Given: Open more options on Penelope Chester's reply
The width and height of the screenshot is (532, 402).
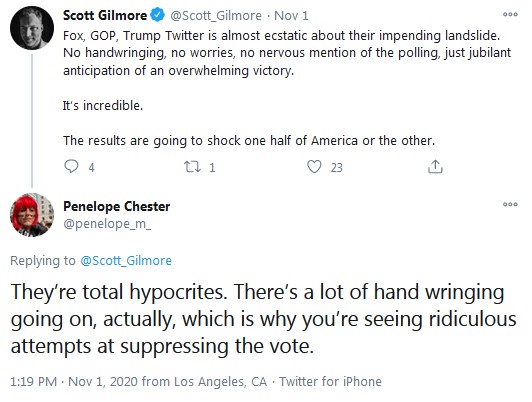Looking at the screenshot, I should 510,205.
